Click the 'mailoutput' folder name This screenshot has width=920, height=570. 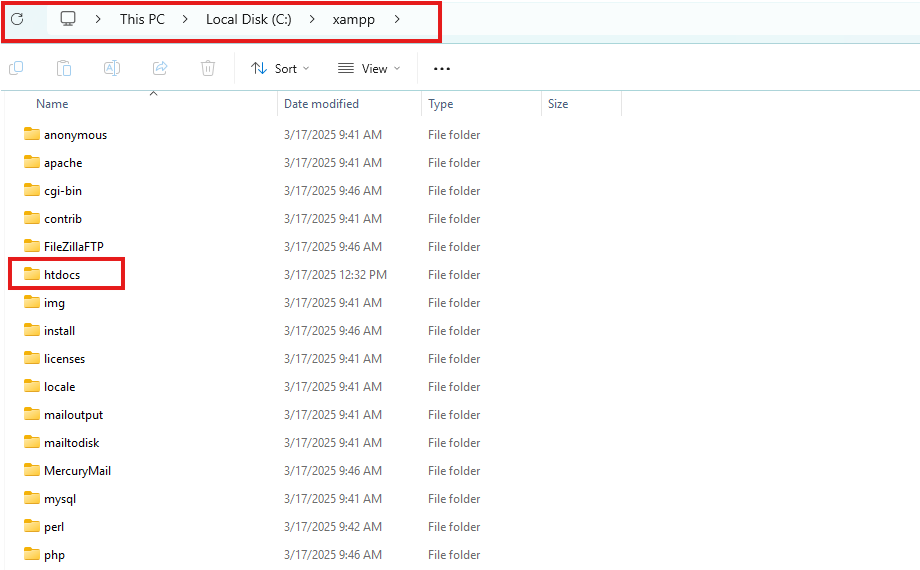pyautogui.click(x=73, y=416)
